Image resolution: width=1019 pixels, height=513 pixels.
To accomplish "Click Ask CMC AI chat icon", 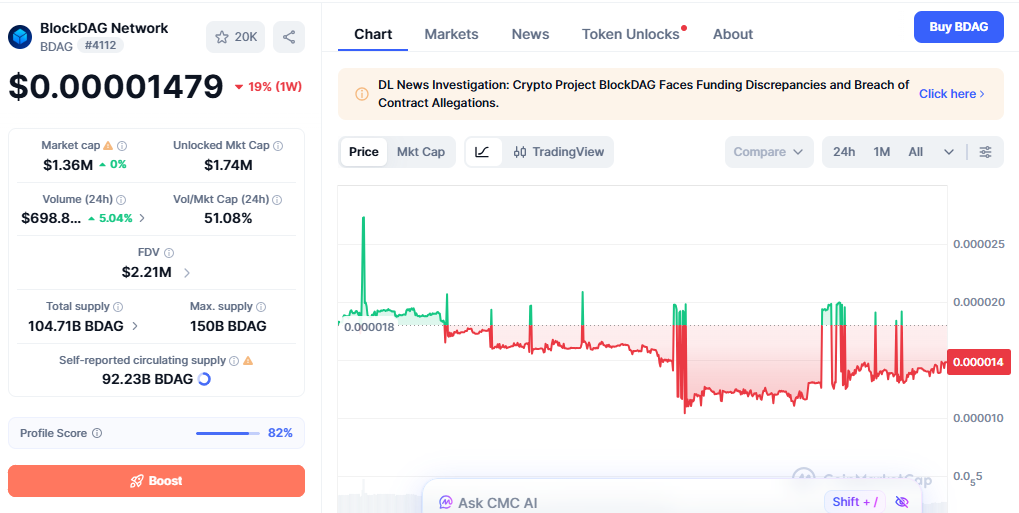I will 446,503.
